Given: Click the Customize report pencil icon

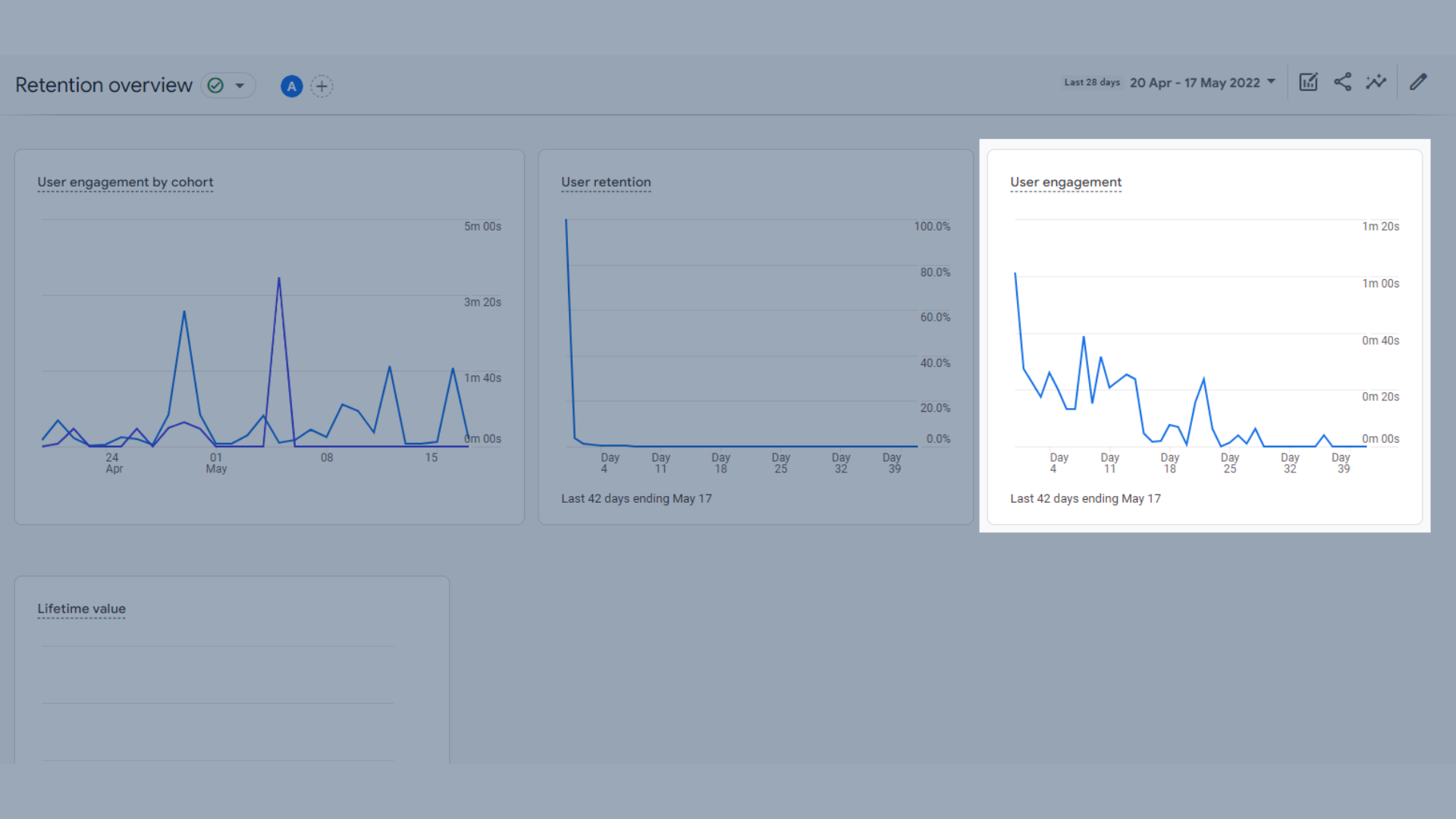Looking at the screenshot, I should click(x=1418, y=83).
